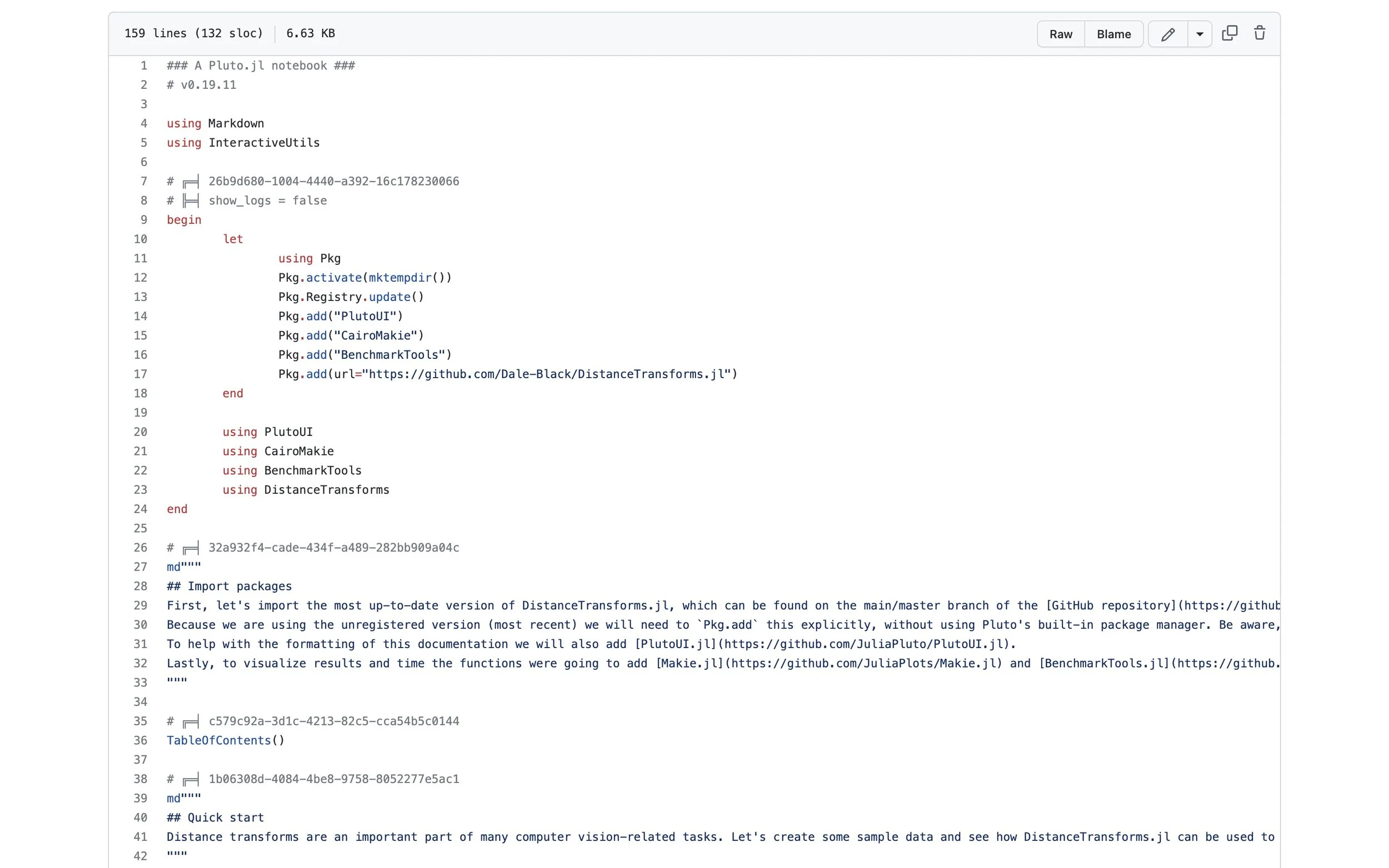Select line number 1
This screenshot has height=868, width=1389.
click(x=143, y=66)
